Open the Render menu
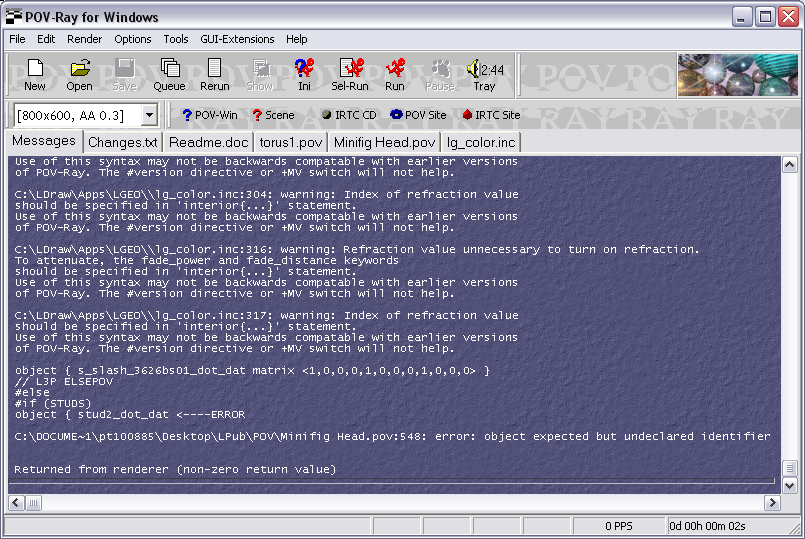This screenshot has height=539, width=805. click(x=85, y=39)
